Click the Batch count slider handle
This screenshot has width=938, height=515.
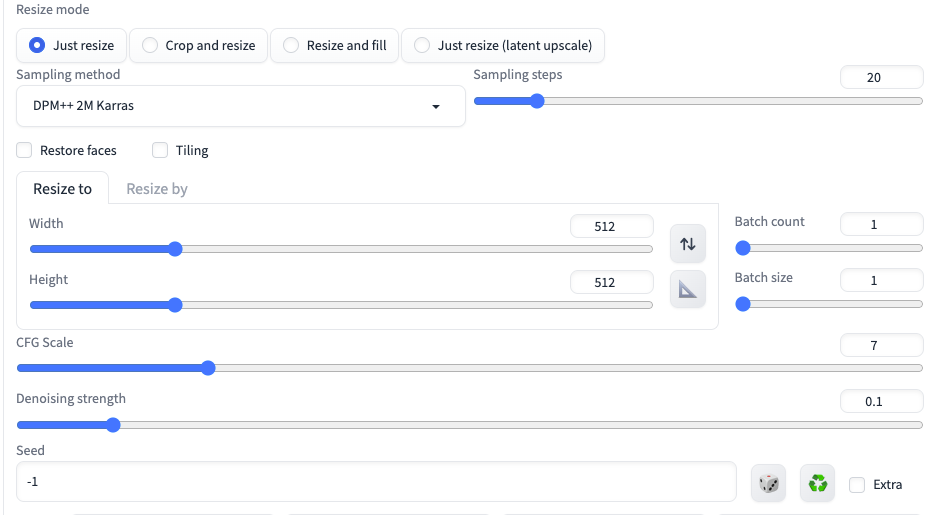[742, 248]
